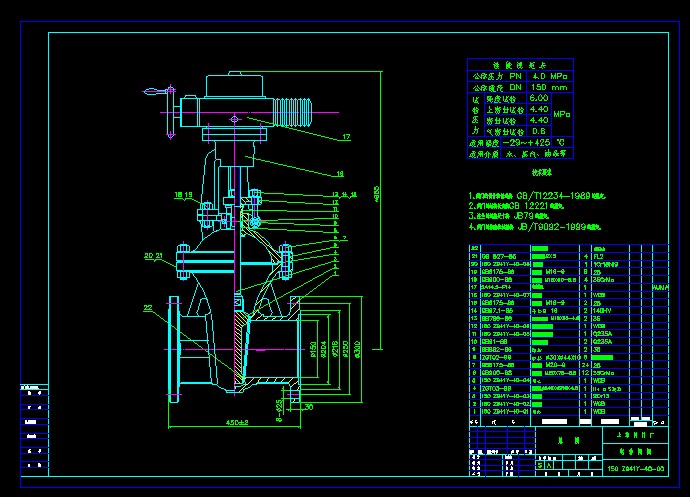690x497 pixels.
Task: Click drawing number 150 Z941Y-40-00
Action: 635,469
